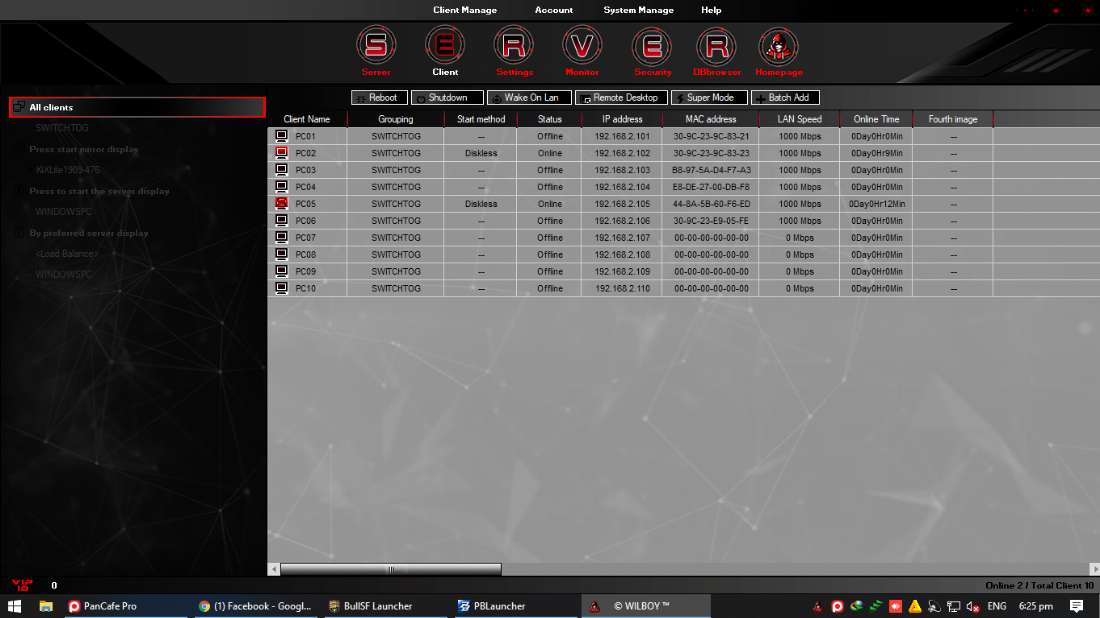1100x618 pixels.
Task: Click the scrollbar right arrow
Action: [1094, 569]
